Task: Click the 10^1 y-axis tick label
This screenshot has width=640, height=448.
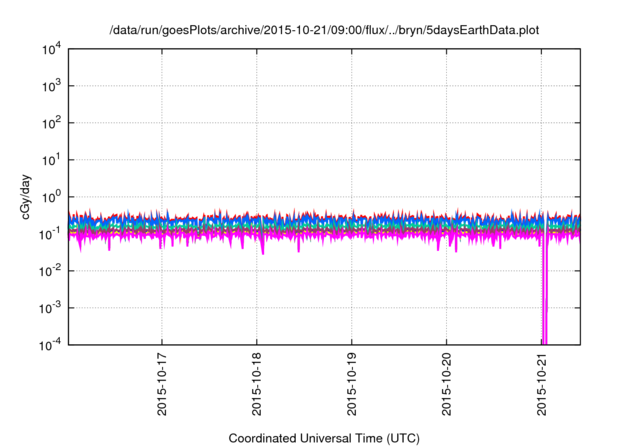Action: [x=52, y=160]
